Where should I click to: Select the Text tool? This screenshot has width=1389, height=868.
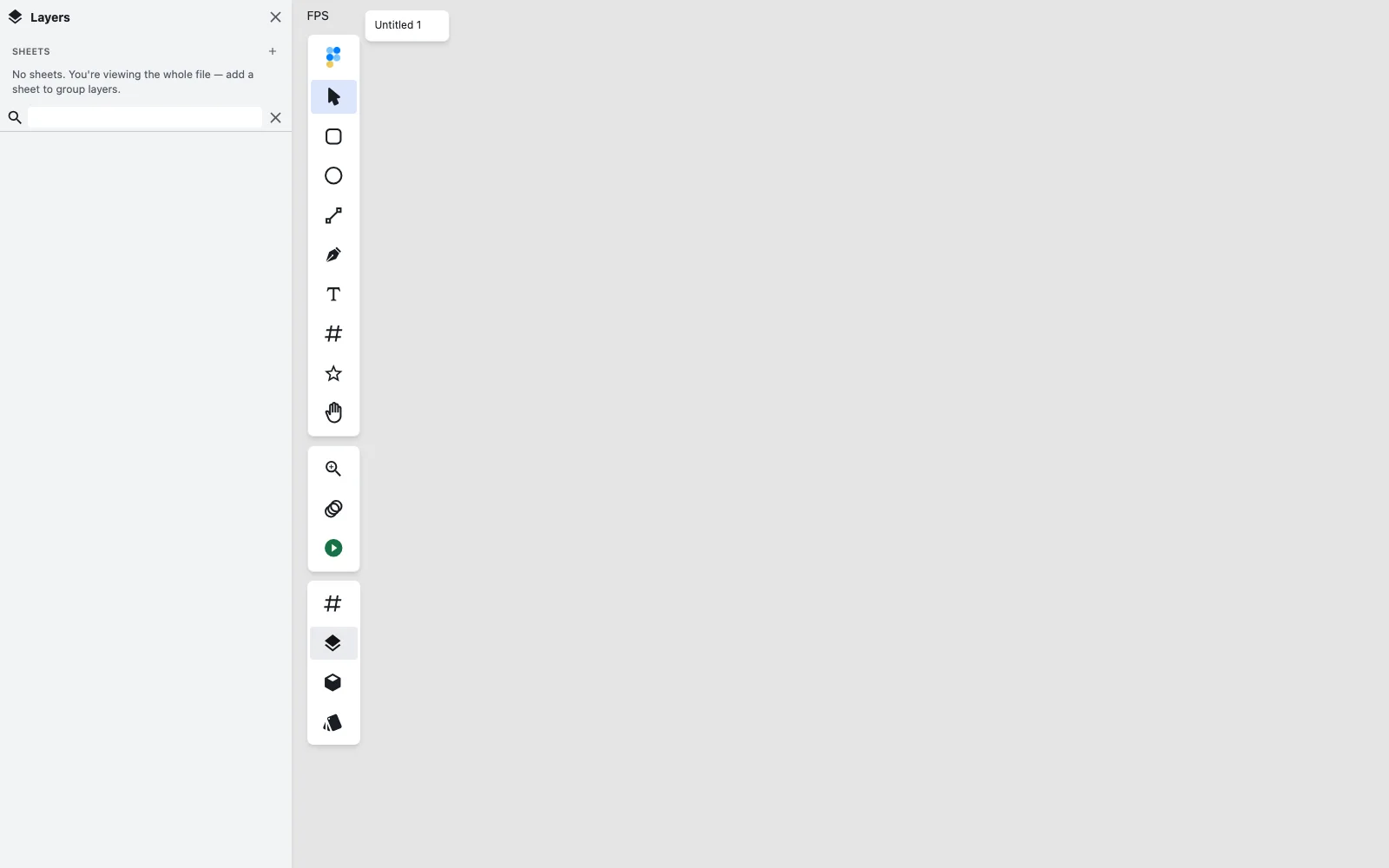333,294
